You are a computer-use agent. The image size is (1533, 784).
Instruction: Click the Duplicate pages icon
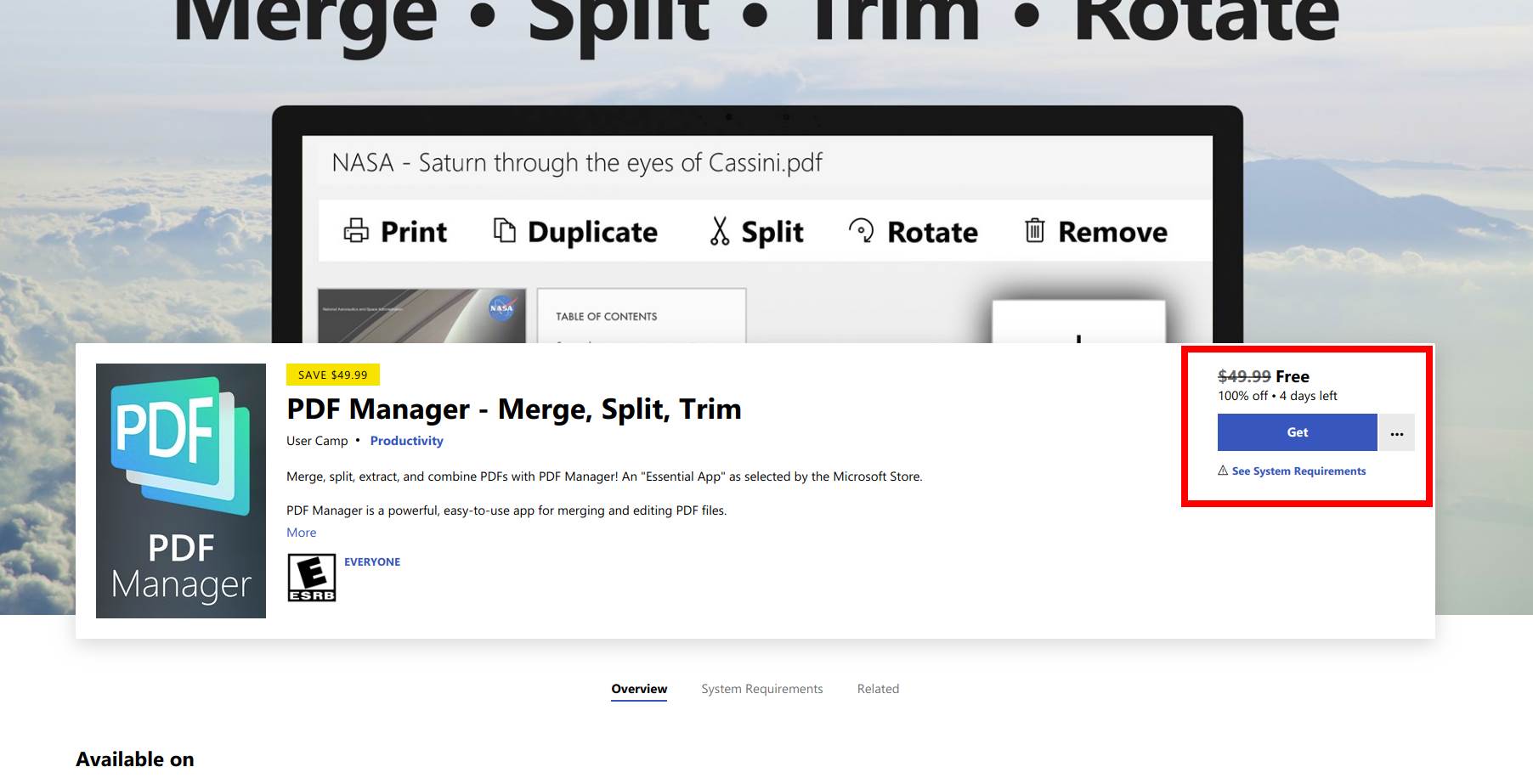tap(505, 230)
